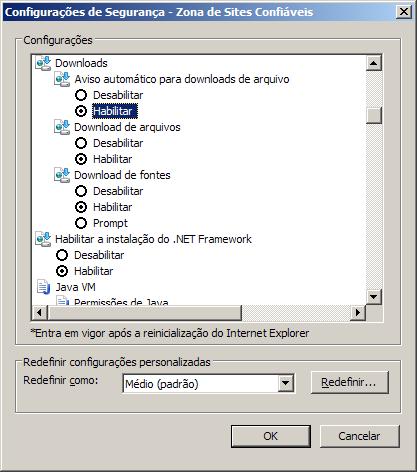Click the .NET Framework installation icon

tap(43, 239)
